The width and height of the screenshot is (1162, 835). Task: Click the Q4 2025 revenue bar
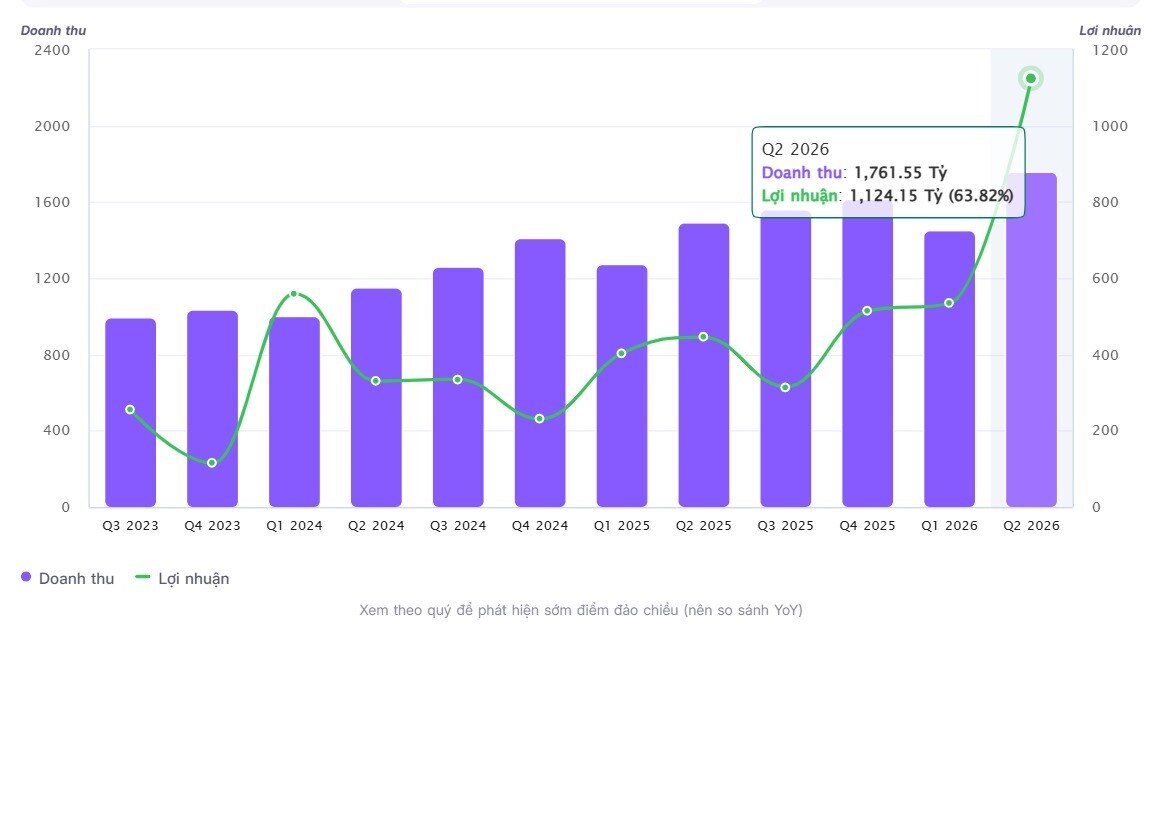click(868, 353)
